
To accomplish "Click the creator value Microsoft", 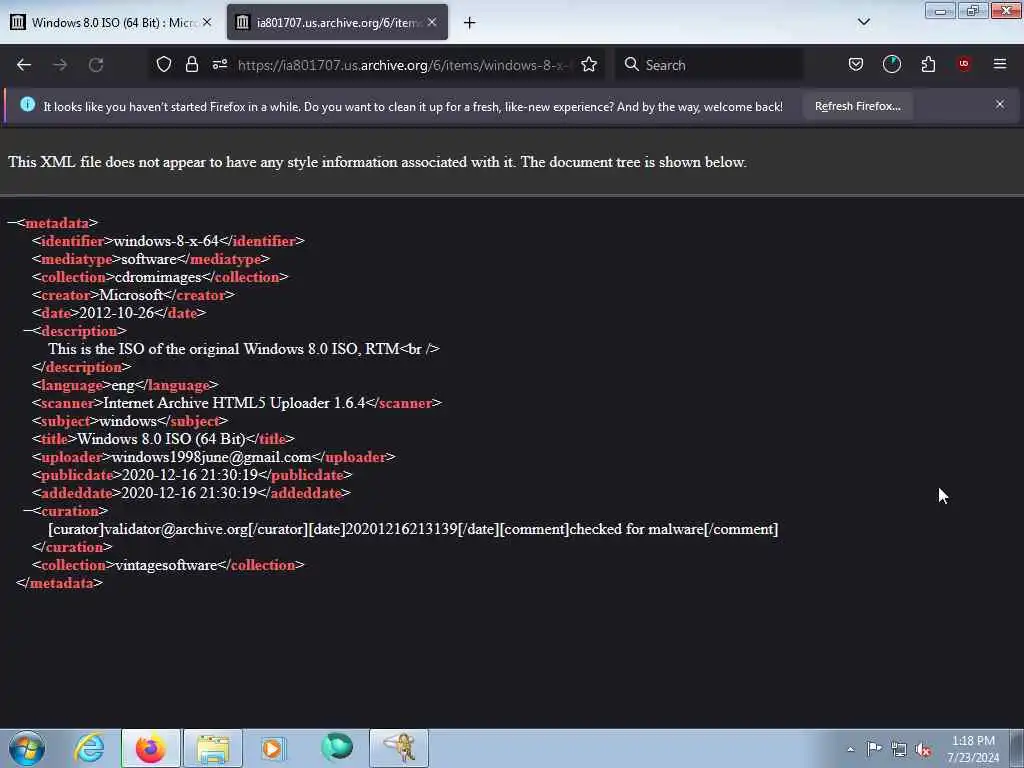I will pyautogui.click(x=131, y=295).
